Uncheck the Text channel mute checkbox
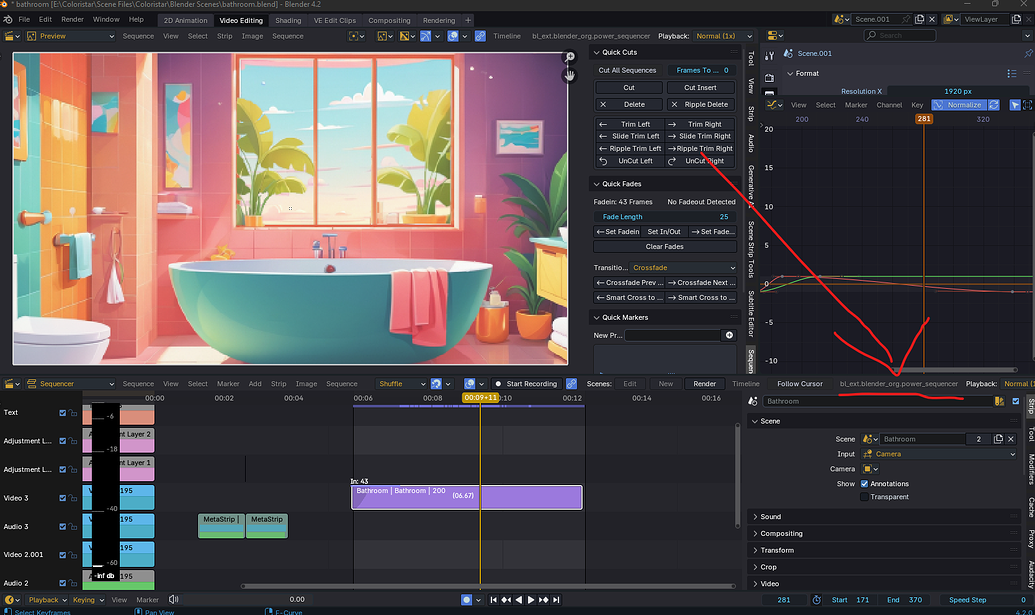 63,413
